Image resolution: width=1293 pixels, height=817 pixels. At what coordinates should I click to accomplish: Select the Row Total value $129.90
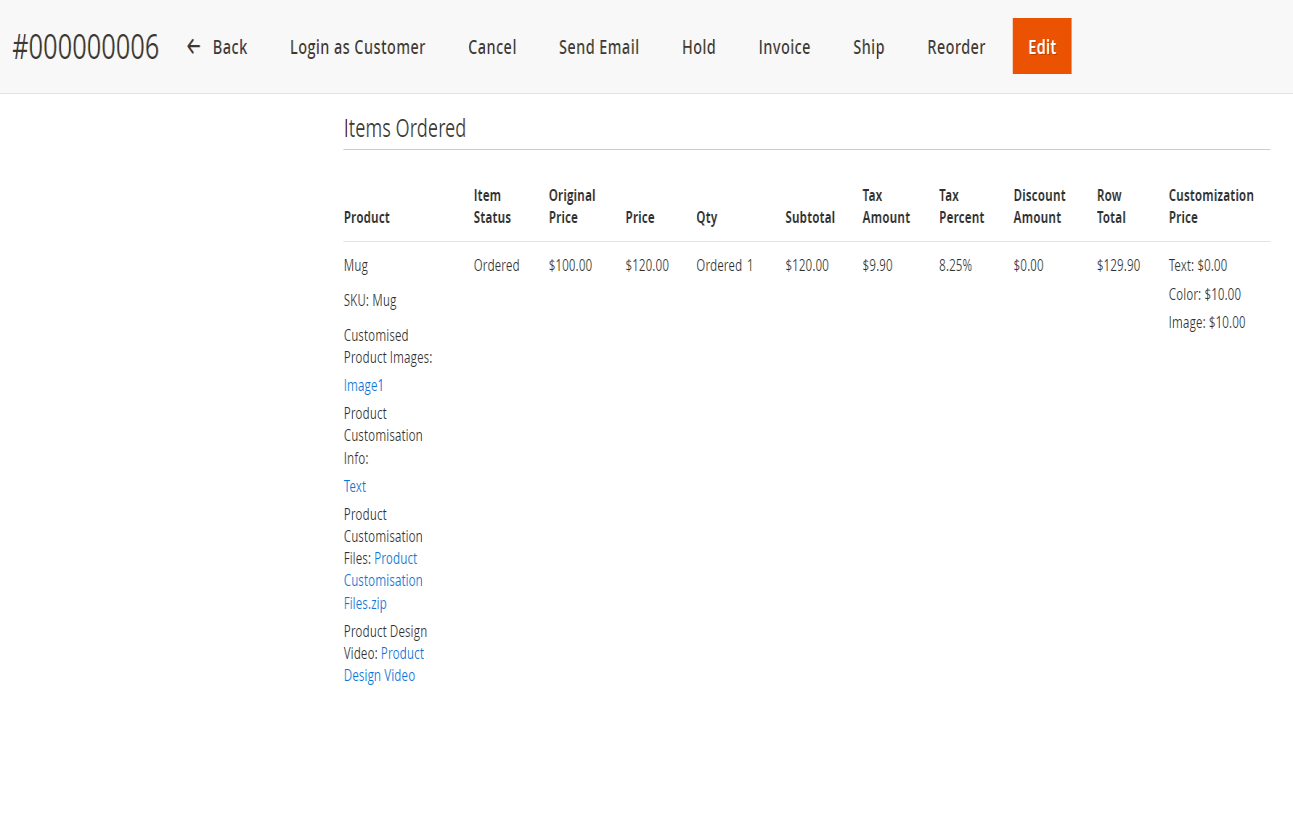pos(1118,266)
